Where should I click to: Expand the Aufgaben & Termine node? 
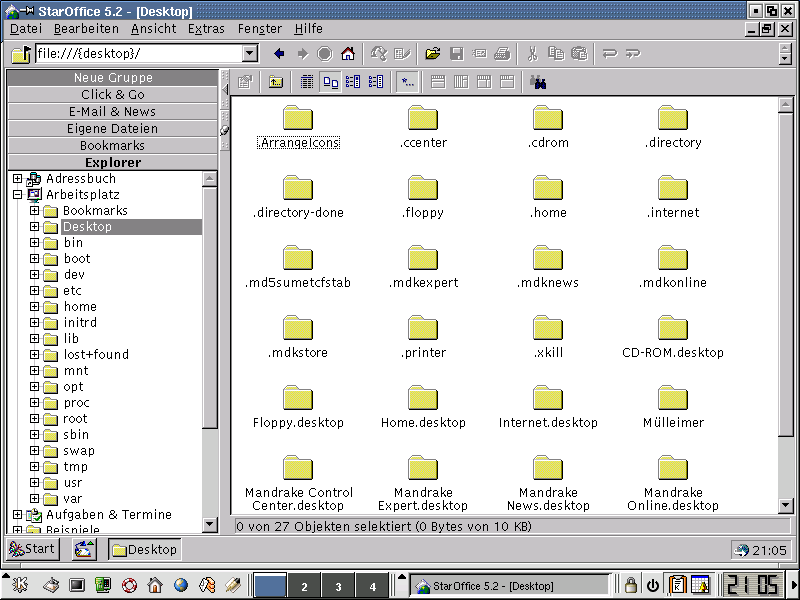tap(17, 514)
